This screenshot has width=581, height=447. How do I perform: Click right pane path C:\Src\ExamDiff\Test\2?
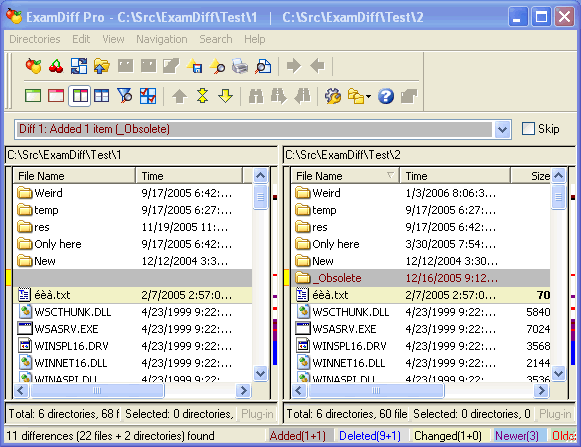click(343, 155)
